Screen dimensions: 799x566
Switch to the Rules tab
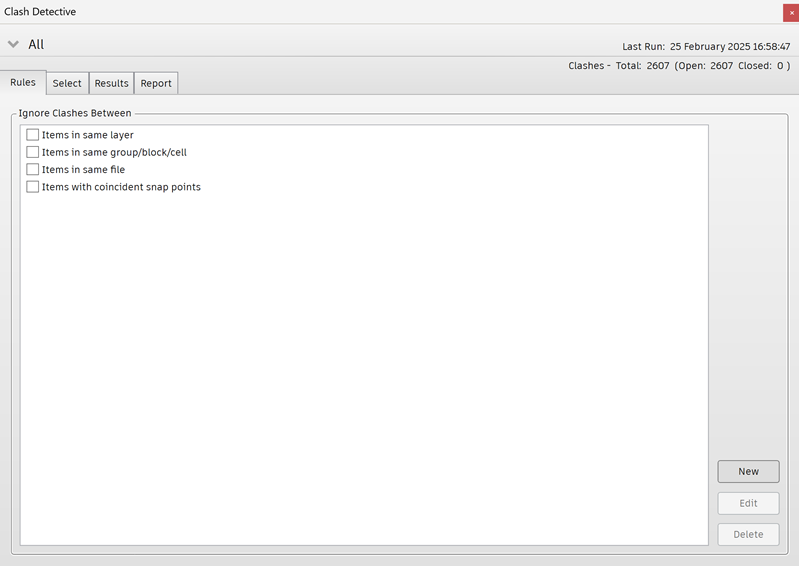[x=23, y=83]
